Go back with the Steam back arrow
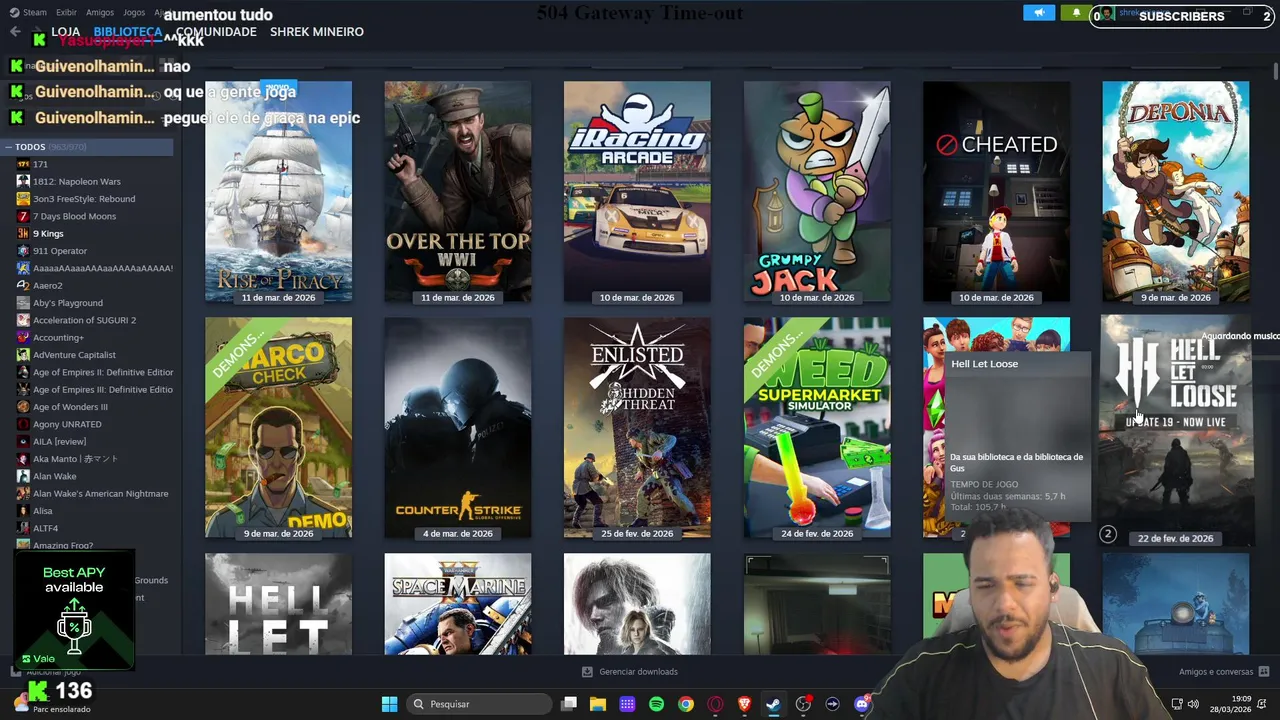Image resolution: width=1280 pixels, height=720 pixels. pos(15,32)
